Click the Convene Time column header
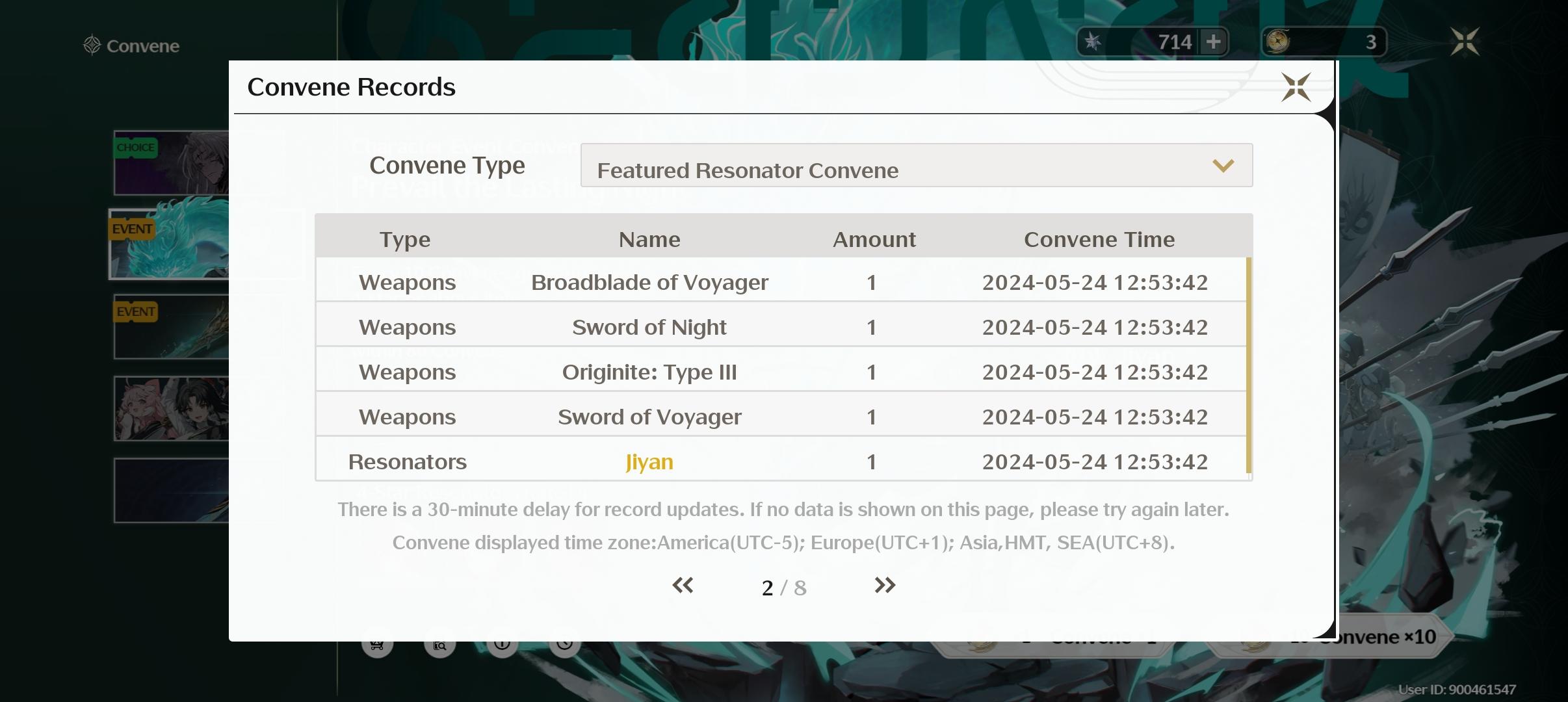The image size is (1568, 702). [1099, 240]
